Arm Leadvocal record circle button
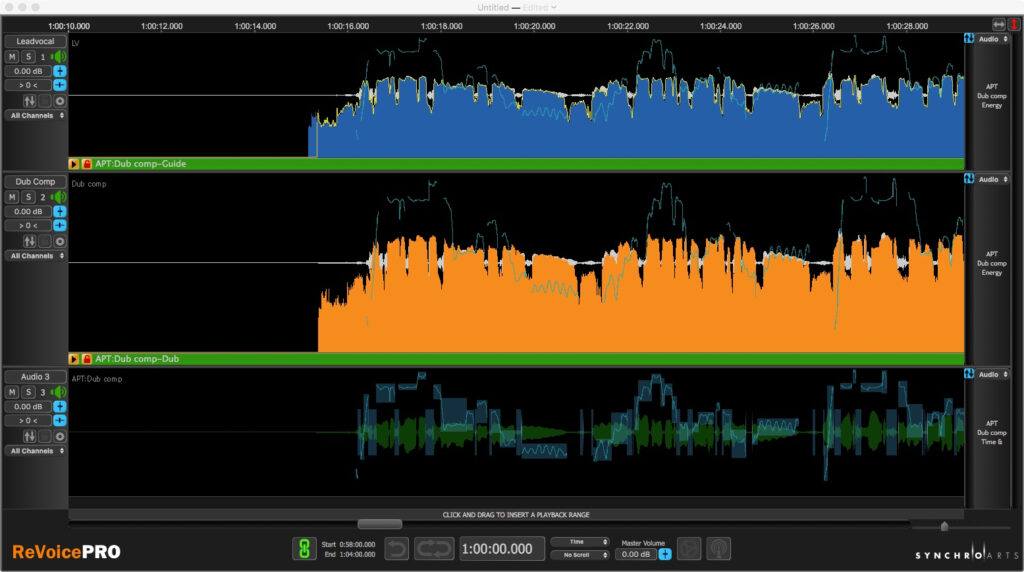This screenshot has width=1024, height=572. point(59,101)
